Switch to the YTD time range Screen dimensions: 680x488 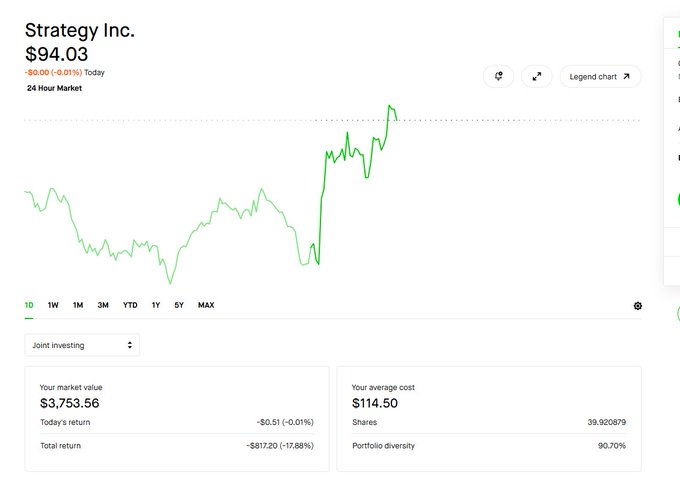(x=130, y=305)
